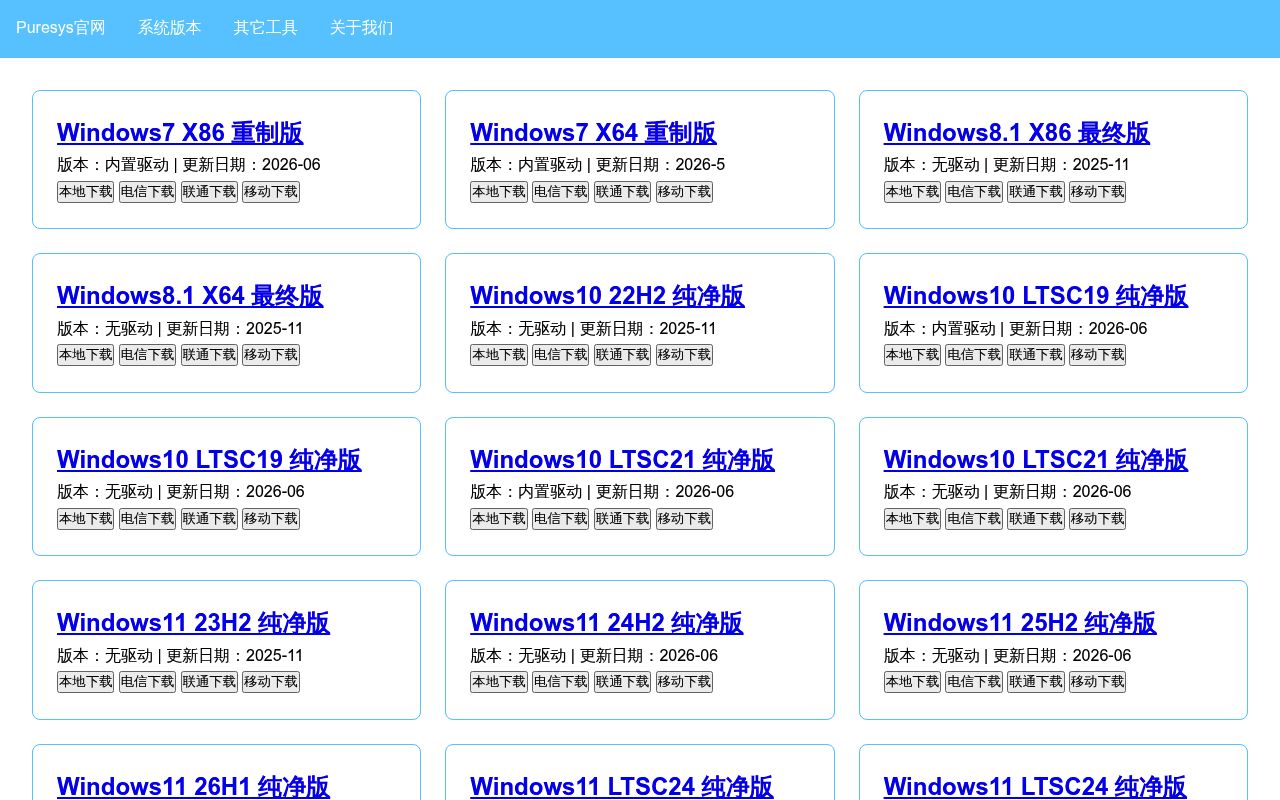1280x800 pixels.
Task: Open the Windows11 26H1 纯净版 title link
Action: coord(193,786)
